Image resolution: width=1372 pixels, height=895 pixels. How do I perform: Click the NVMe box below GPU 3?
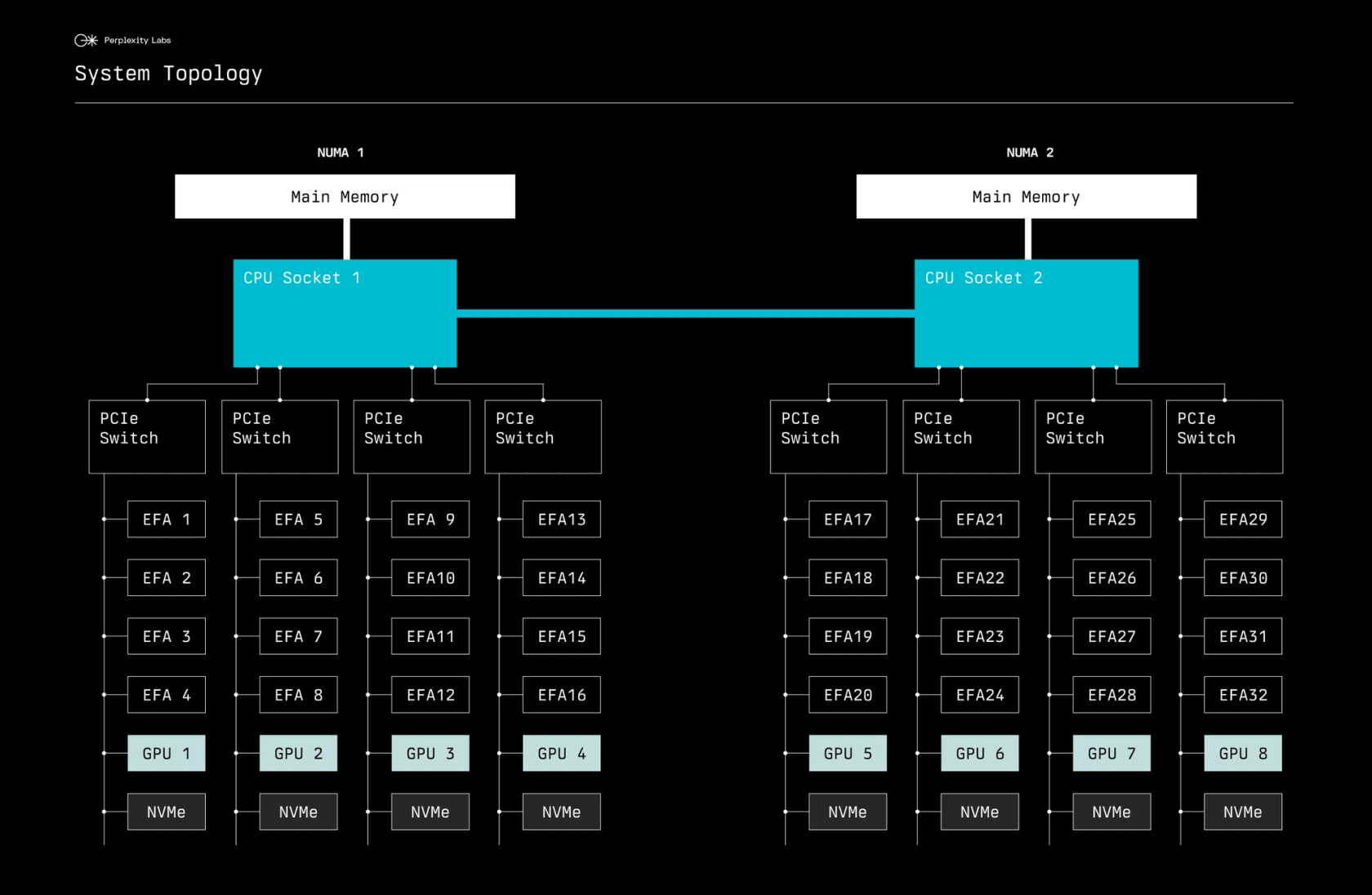pos(430,812)
